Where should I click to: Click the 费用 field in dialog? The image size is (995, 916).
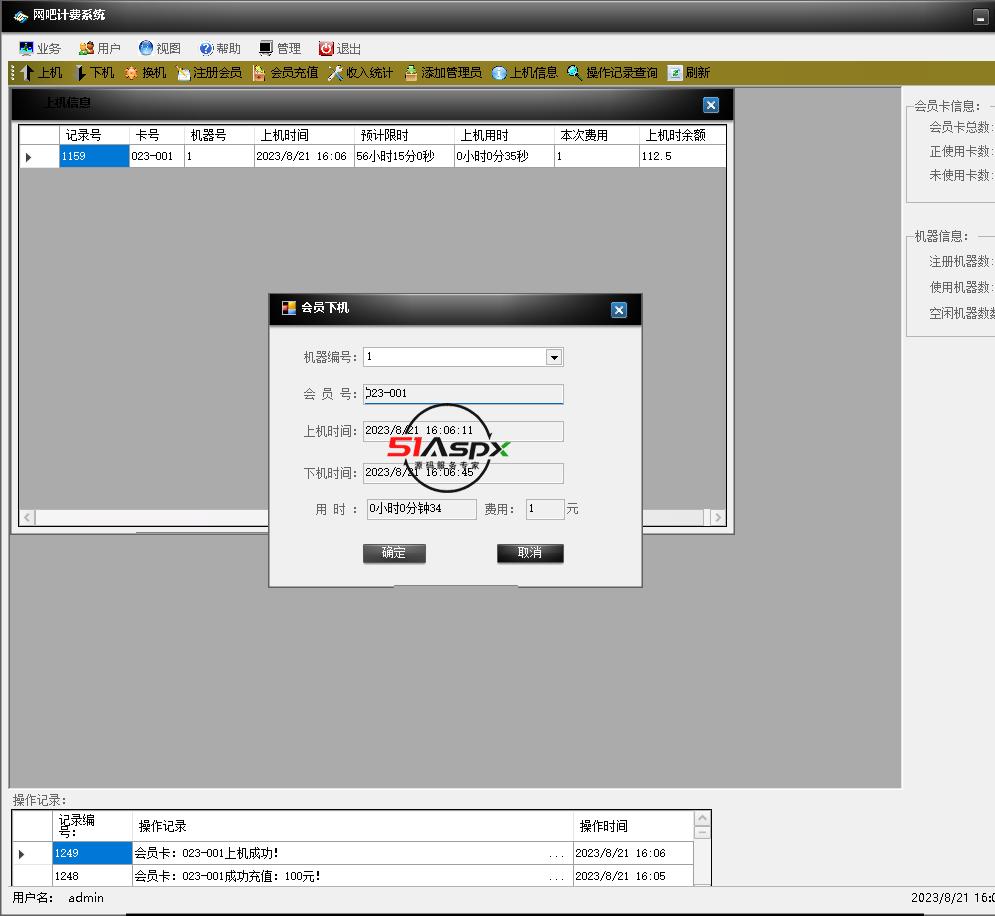coord(545,509)
